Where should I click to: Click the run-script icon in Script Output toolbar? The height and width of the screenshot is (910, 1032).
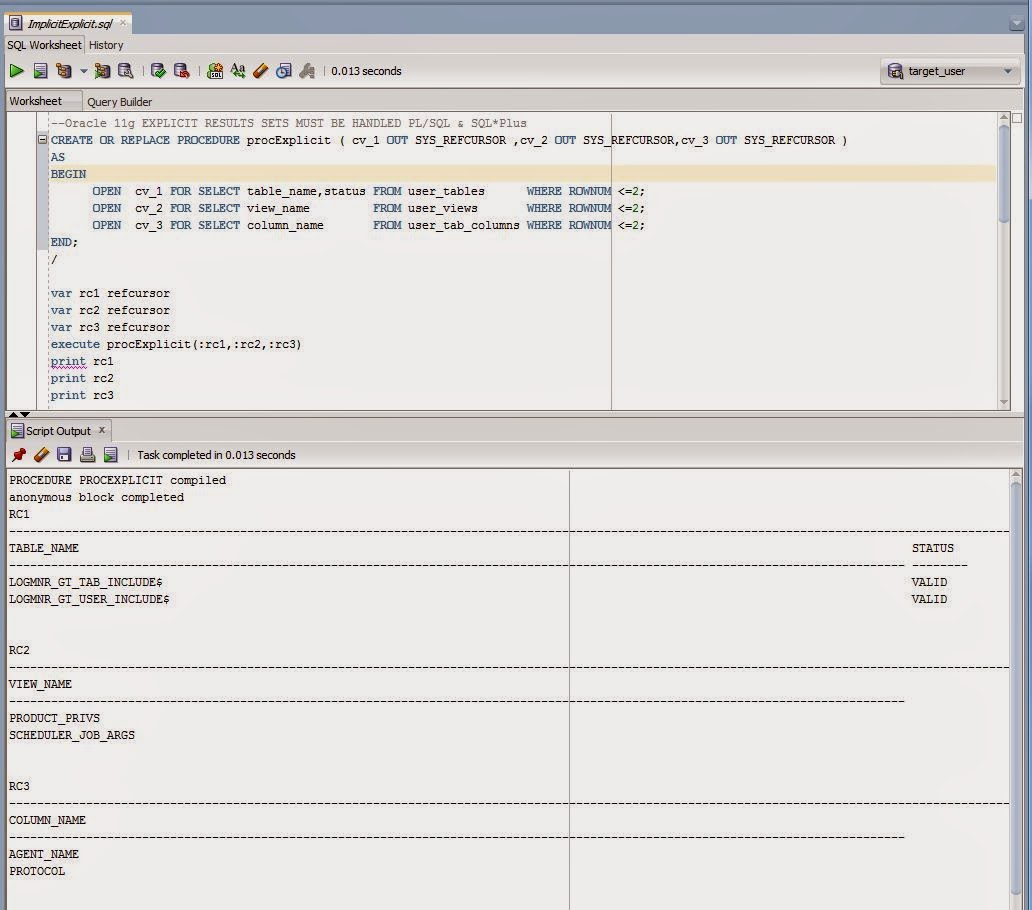(x=111, y=455)
